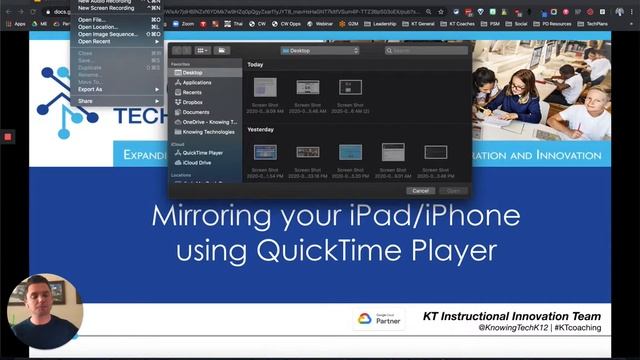Click the browser forward arrow
Image resolution: width=640 pixels, height=360 pixels.
(x=21, y=12)
